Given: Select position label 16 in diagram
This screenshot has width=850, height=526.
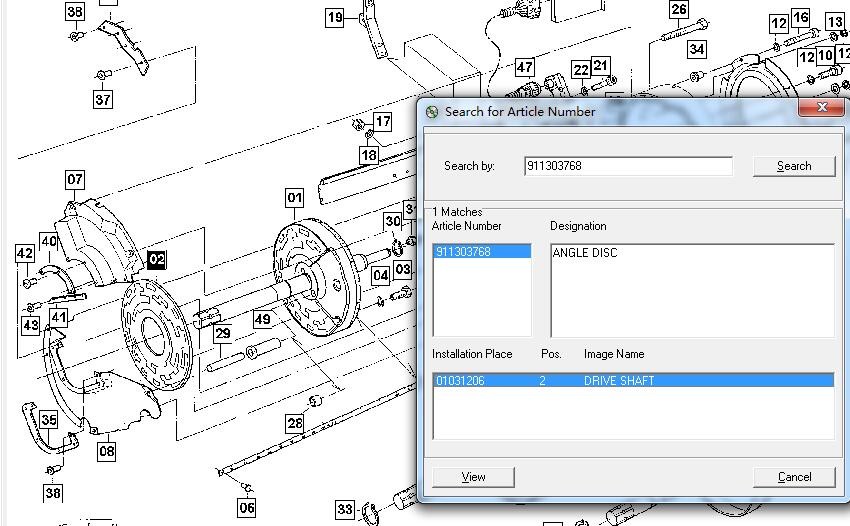Looking at the screenshot, I should pyautogui.click(x=801, y=17).
